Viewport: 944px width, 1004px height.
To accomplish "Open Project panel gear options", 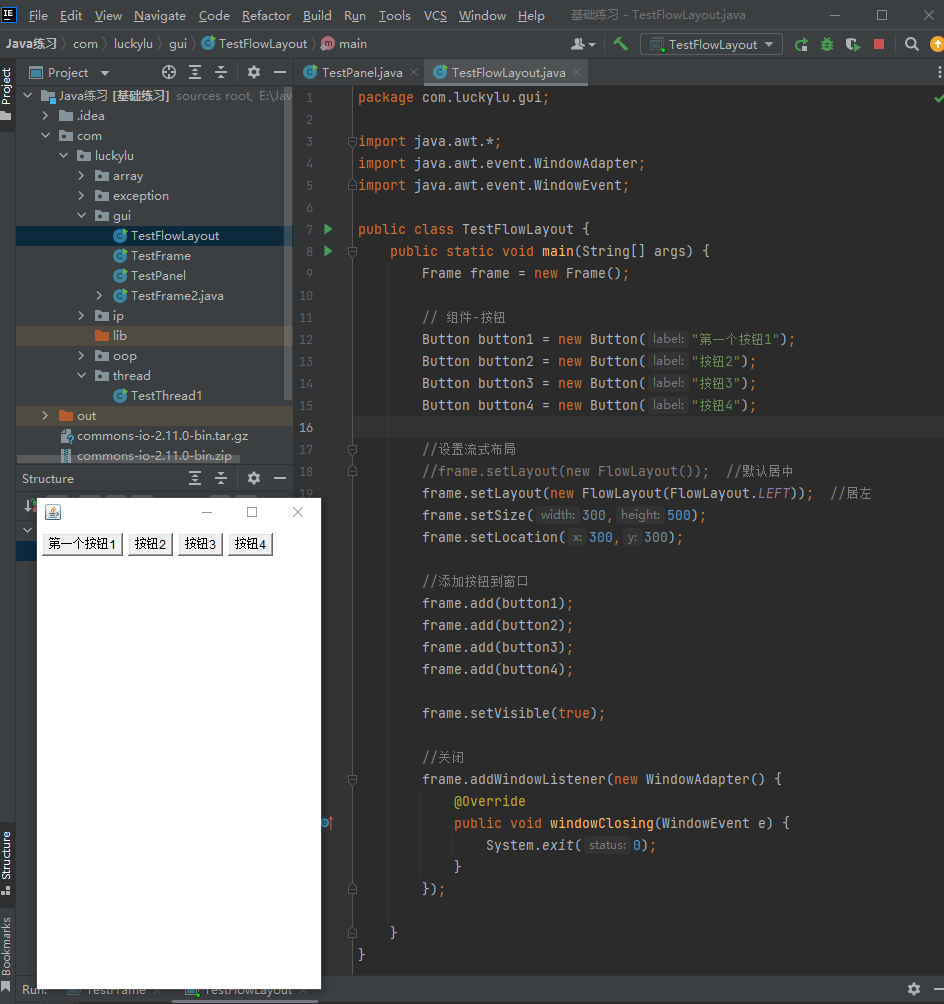I will pos(254,72).
